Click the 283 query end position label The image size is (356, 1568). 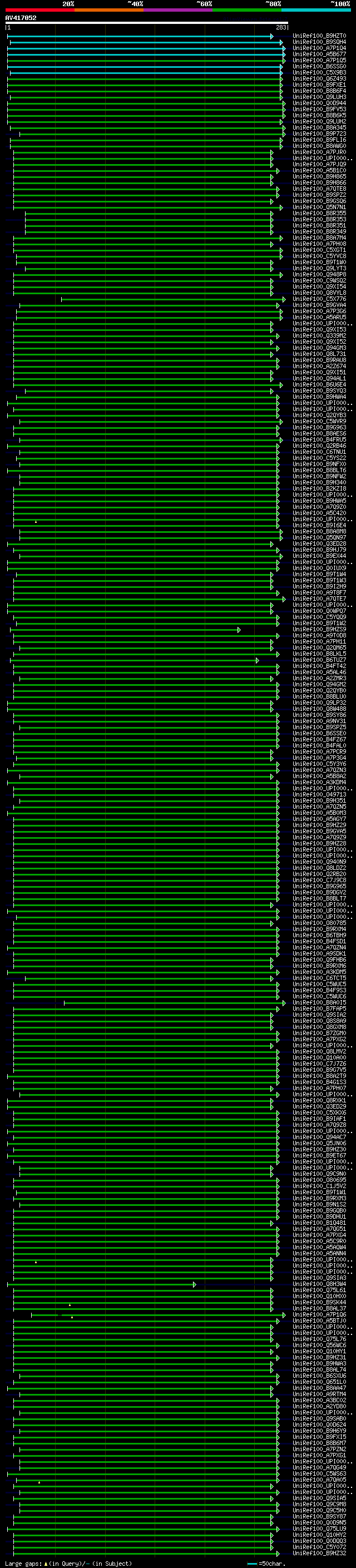pyautogui.click(x=281, y=27)
